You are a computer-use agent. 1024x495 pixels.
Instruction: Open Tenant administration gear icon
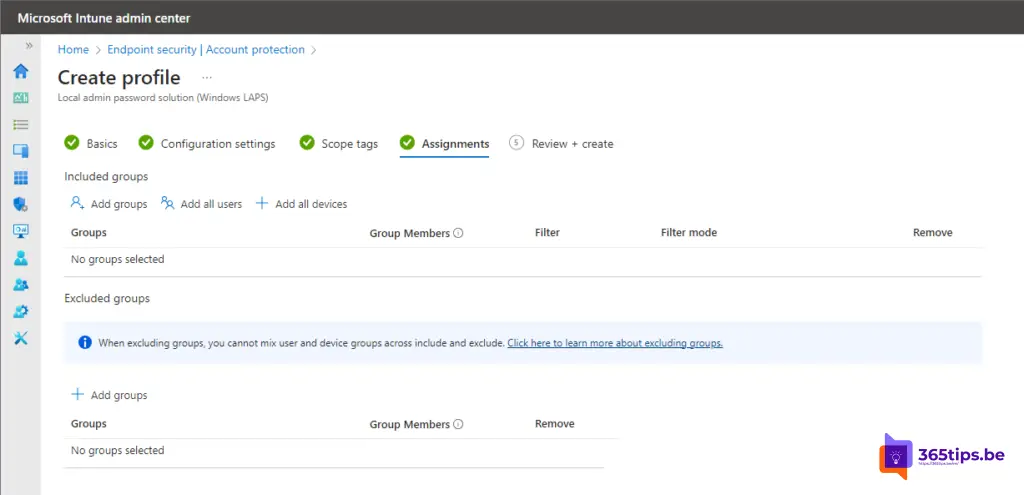click(x=21, y=311)
